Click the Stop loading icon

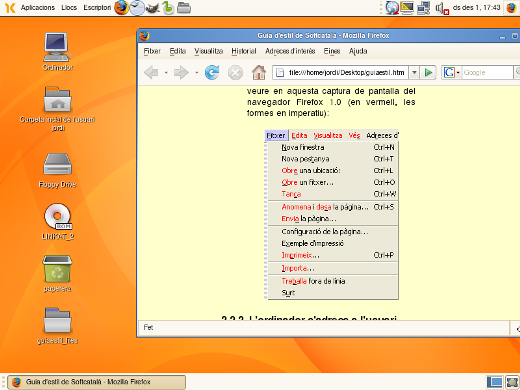(x=235, y=72)
